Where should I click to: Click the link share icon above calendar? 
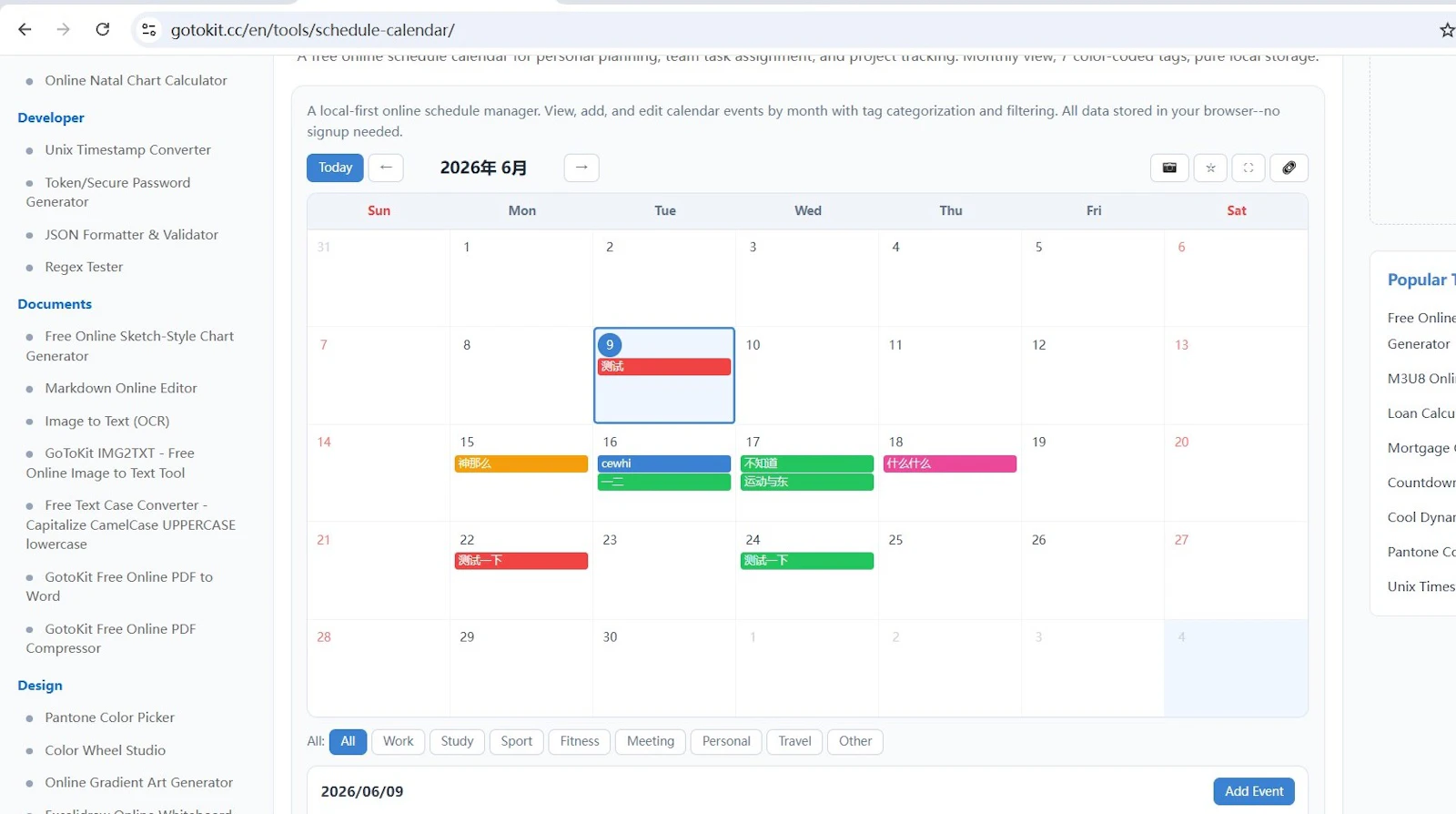click(x=1289, y=168)
